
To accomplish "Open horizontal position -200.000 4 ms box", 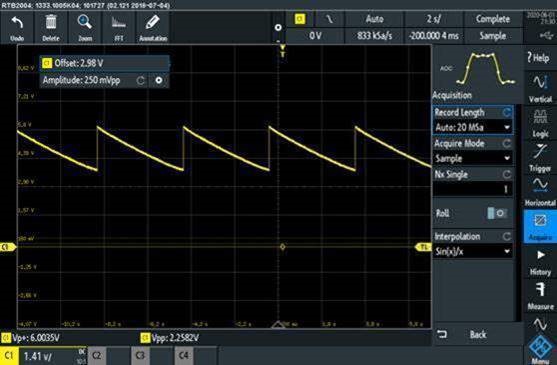I will point(434,36).
